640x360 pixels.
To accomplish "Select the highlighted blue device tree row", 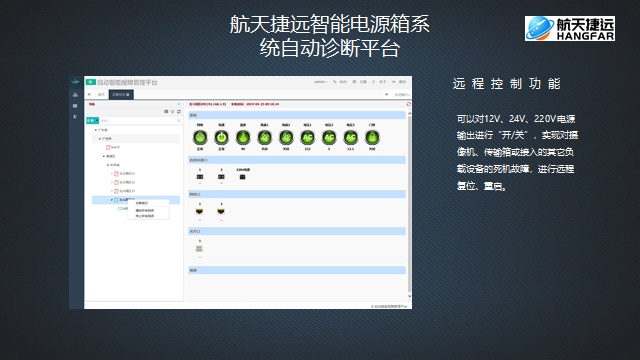I will tap(136, 200).
